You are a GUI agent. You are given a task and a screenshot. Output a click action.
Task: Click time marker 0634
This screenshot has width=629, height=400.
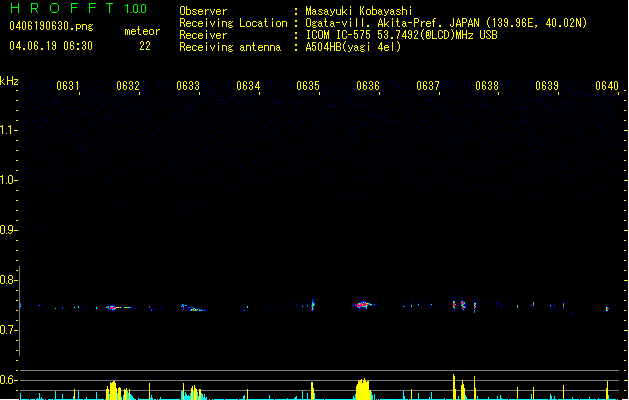point(248,86)
